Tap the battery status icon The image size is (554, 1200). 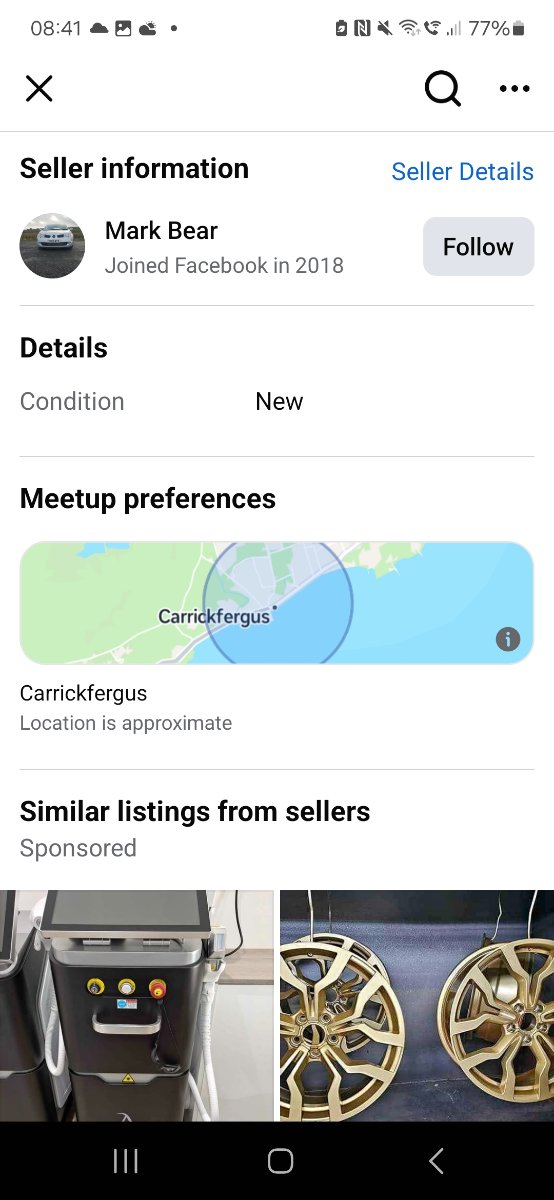point(518,29)
